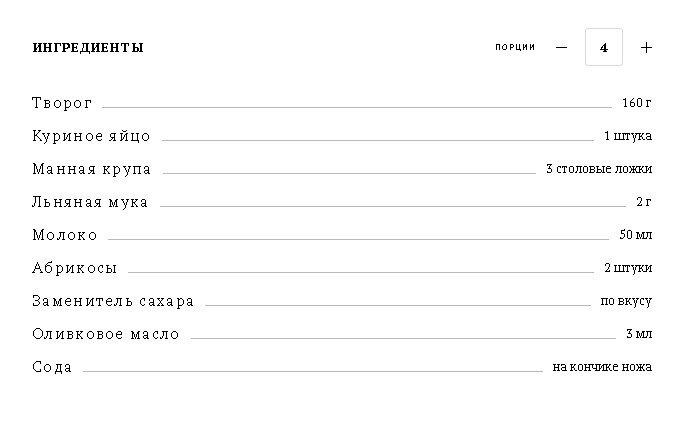This screenshot has height=426, width=675.
Task: Open the Куриное яйцо ingredient
Action: click(91, 136)
